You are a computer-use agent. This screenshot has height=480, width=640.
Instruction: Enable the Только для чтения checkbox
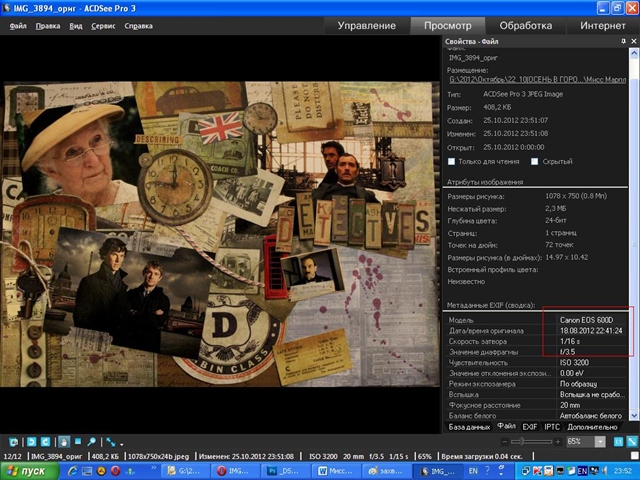(452, 160)
